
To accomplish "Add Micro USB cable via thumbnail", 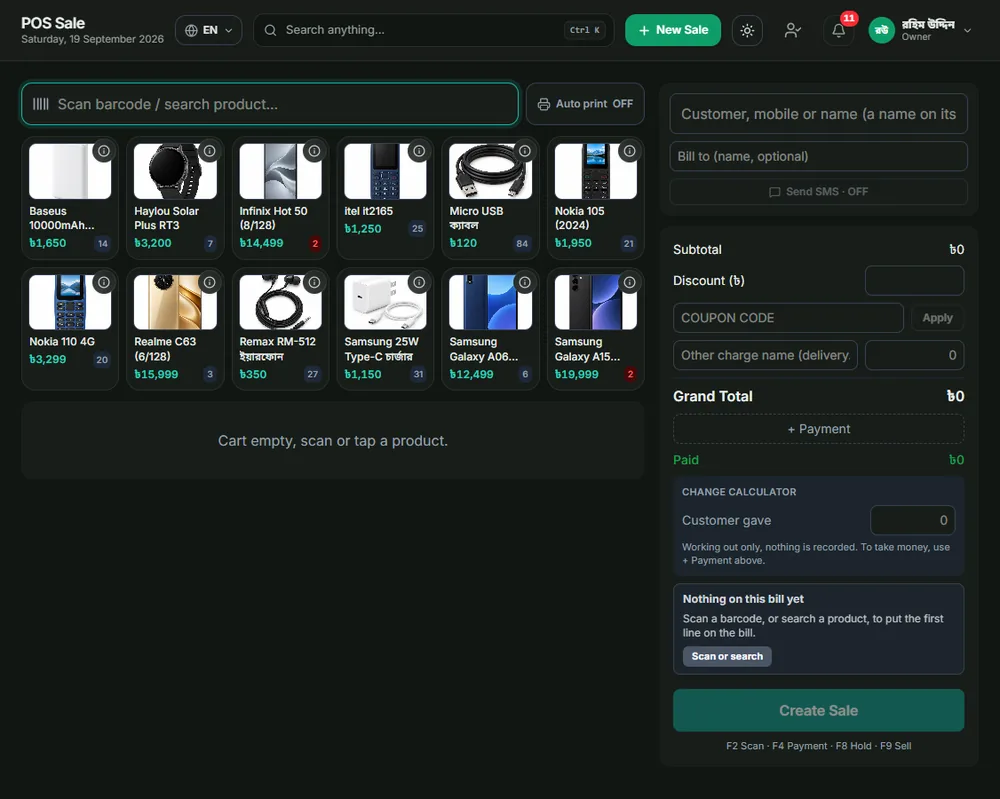I will click(490, 171).
